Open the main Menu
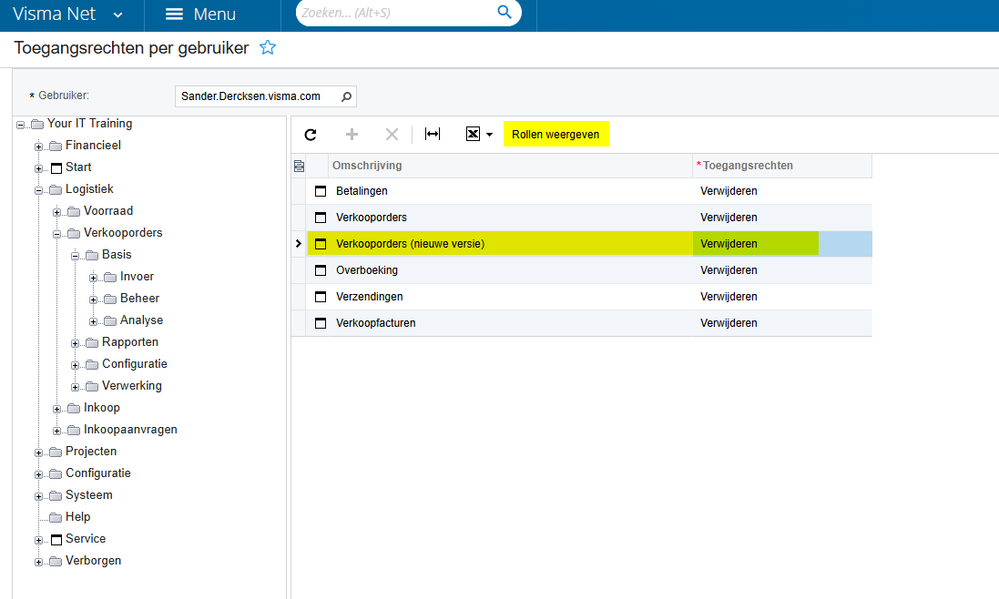The width and height of the screenshot is (999, 599). click(x=200, y=15)
